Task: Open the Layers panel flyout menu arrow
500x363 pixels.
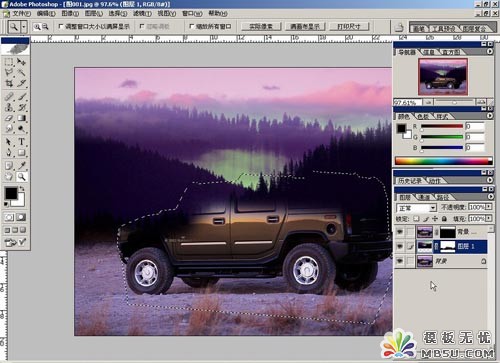Action: coord(490,197)
